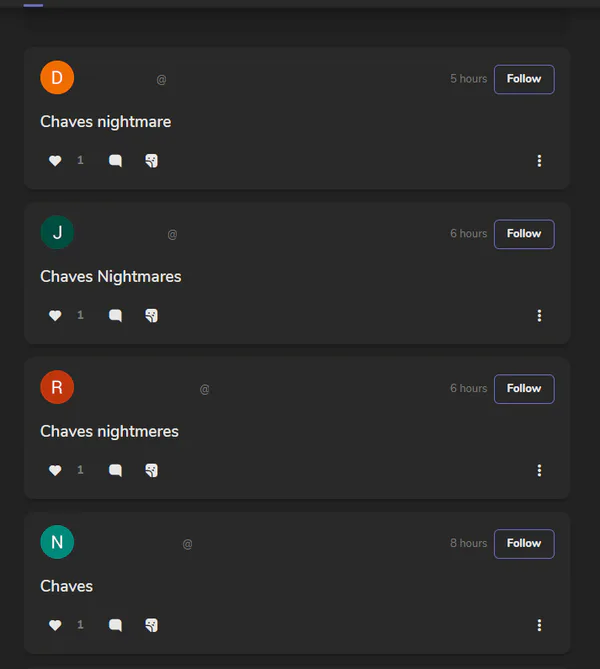Expand options menu for "Chaves nightmeres" post
This screenshot has width=600, height=669.
pyautogui.click(x=539, y=471)
